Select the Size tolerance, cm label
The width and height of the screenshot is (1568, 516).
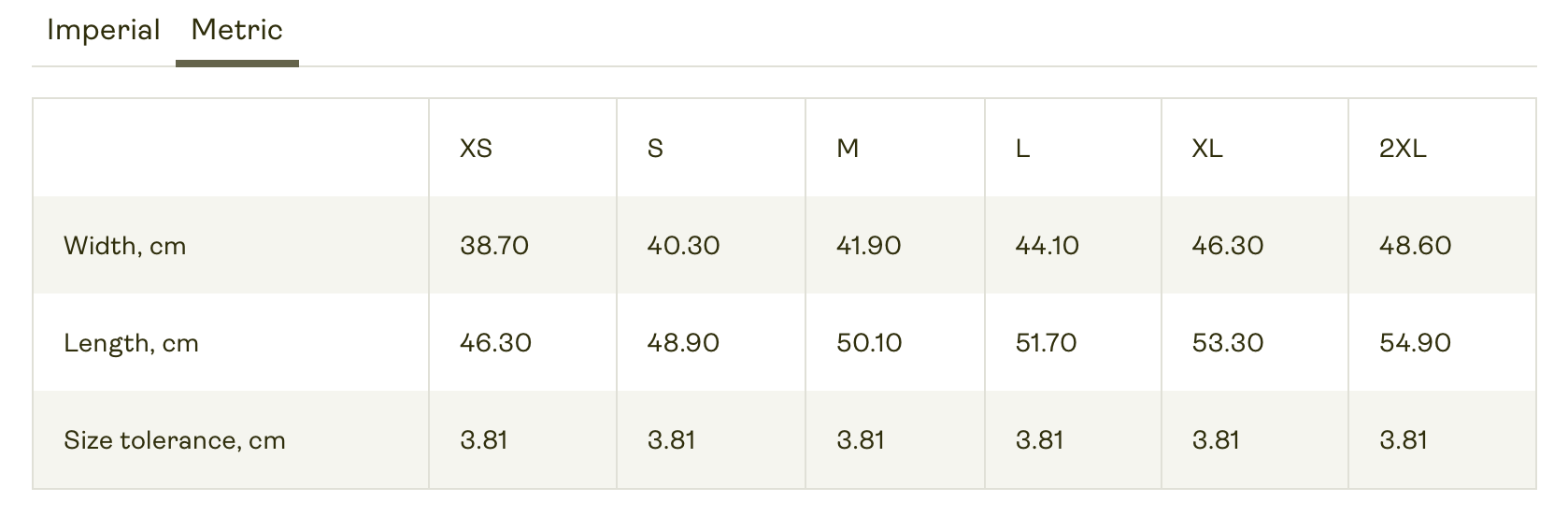tap(175, 440)
